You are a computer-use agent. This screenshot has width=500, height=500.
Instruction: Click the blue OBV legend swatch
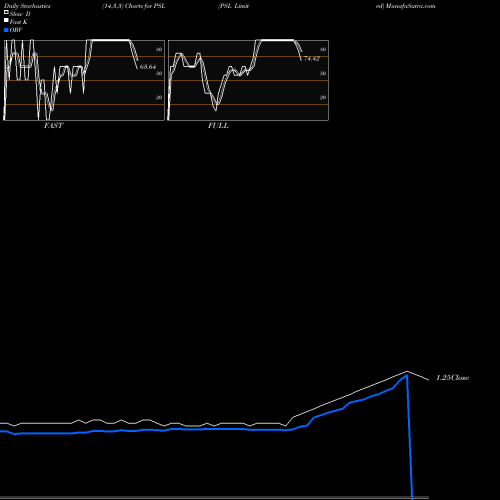coord(6,30)
